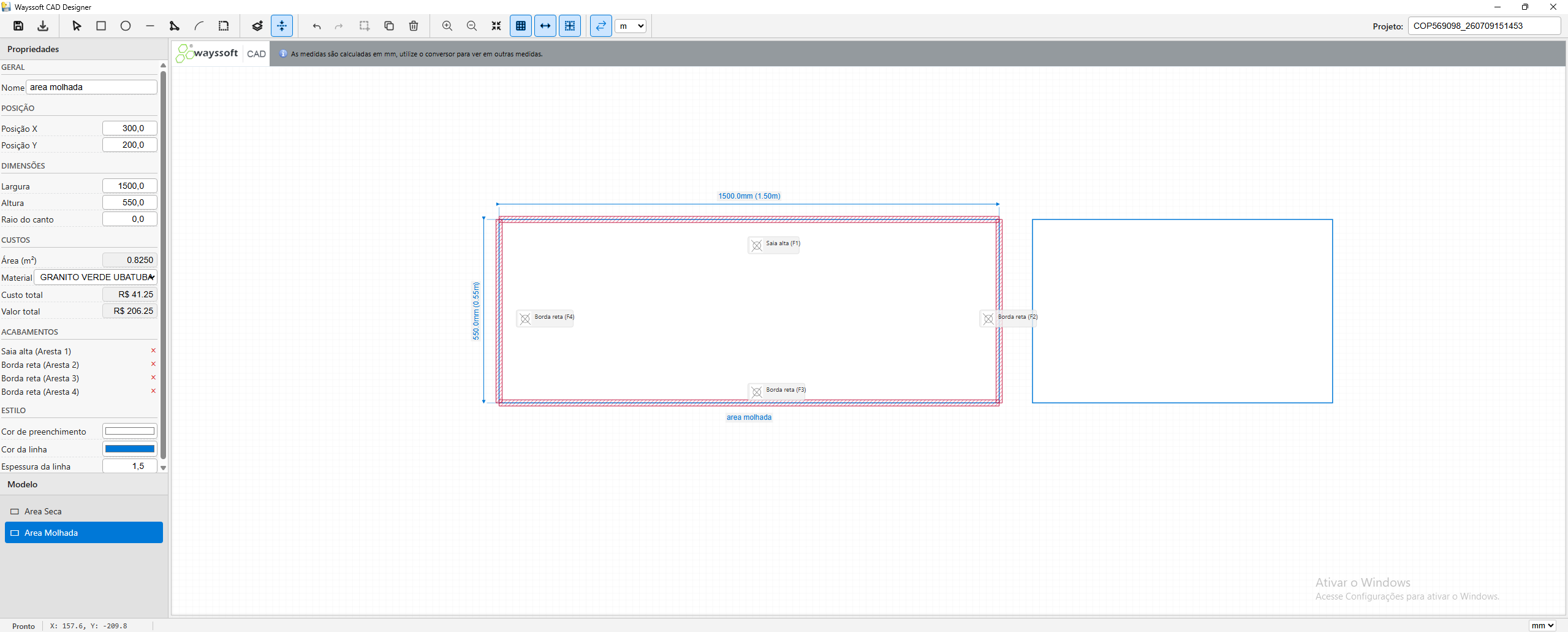Click the area molhada label under shape
The width and height of the screenshot is (1568, 632).
[749, 417]
